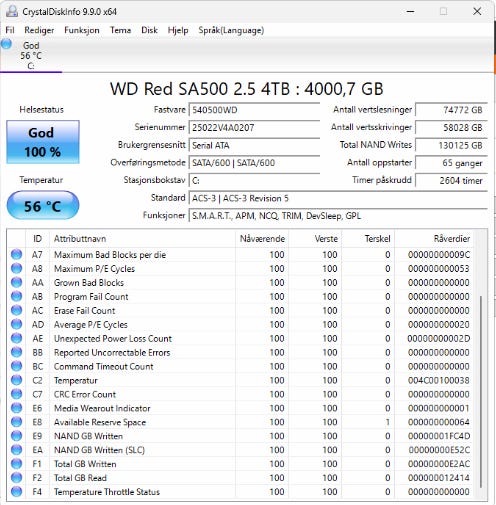Click the status icon for Unexpected Power Loss Count
Viewport: 496px width, 505px height.
16,338
